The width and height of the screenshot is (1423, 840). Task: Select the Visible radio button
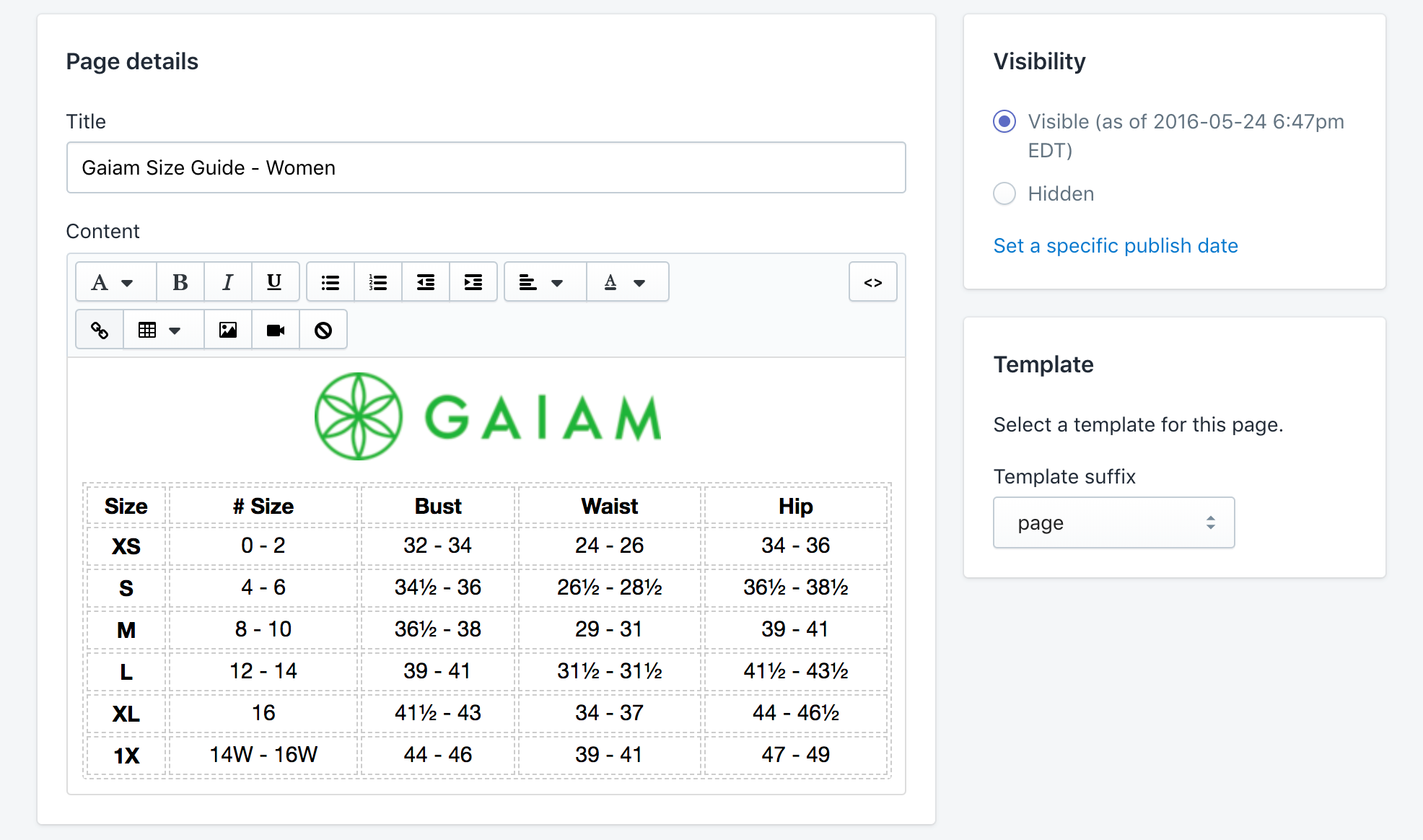[x=1004, y=121]
